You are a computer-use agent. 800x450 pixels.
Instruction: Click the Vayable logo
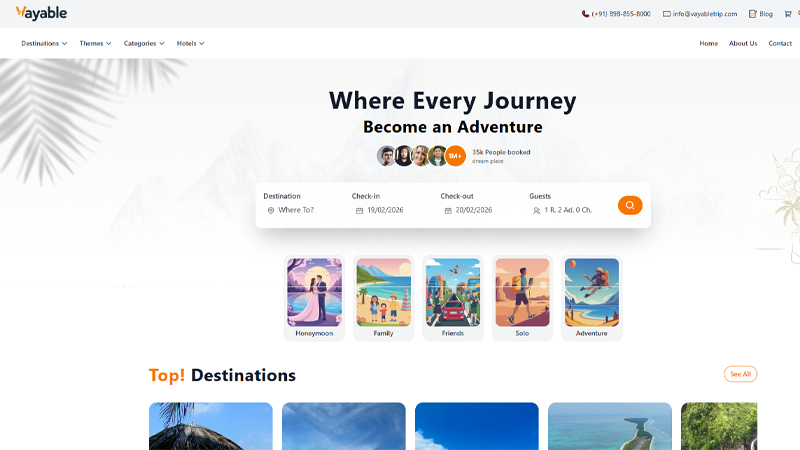pyautogui.click(x=41, y=13)
